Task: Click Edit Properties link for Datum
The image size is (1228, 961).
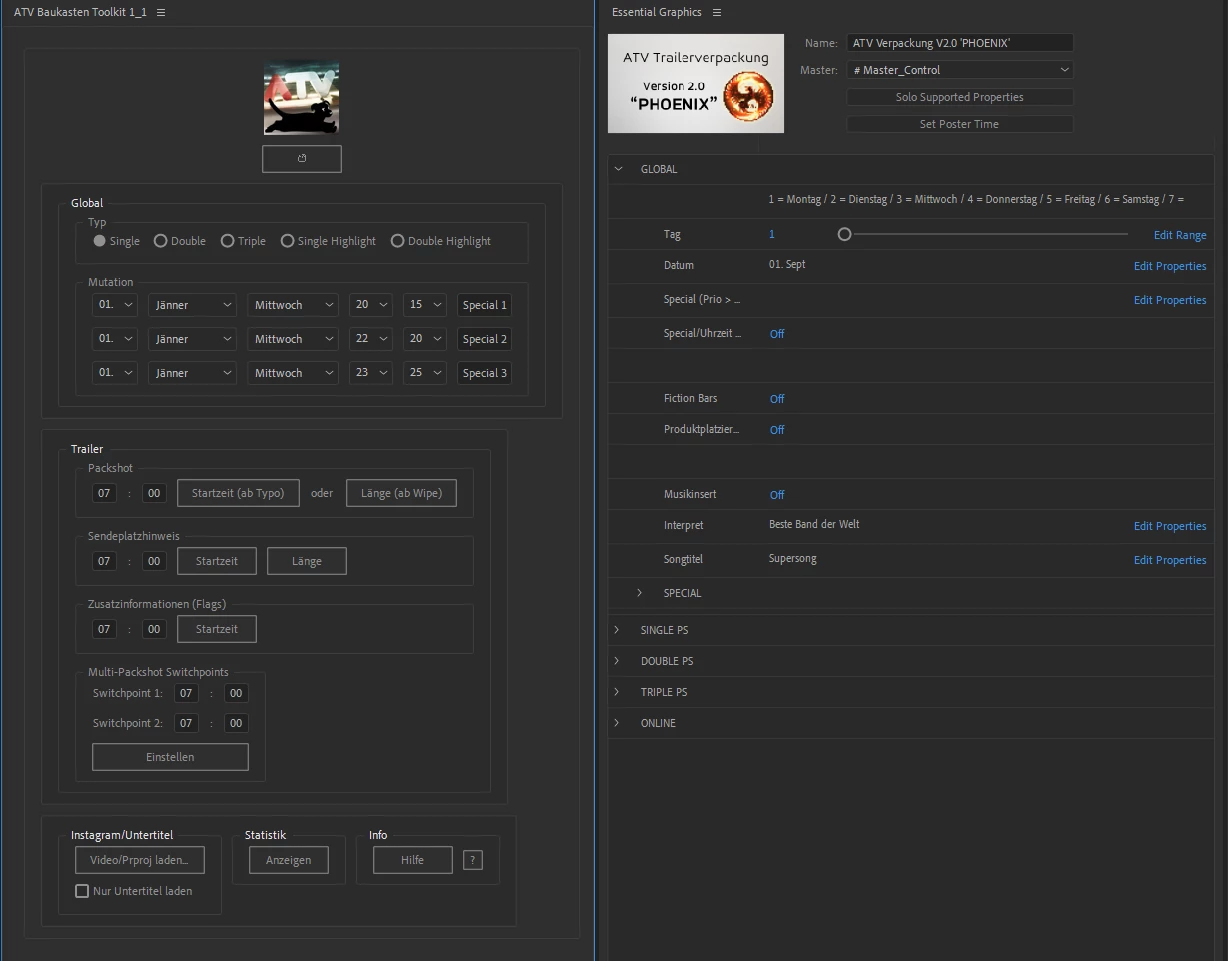Action: tap(1170, 266)
